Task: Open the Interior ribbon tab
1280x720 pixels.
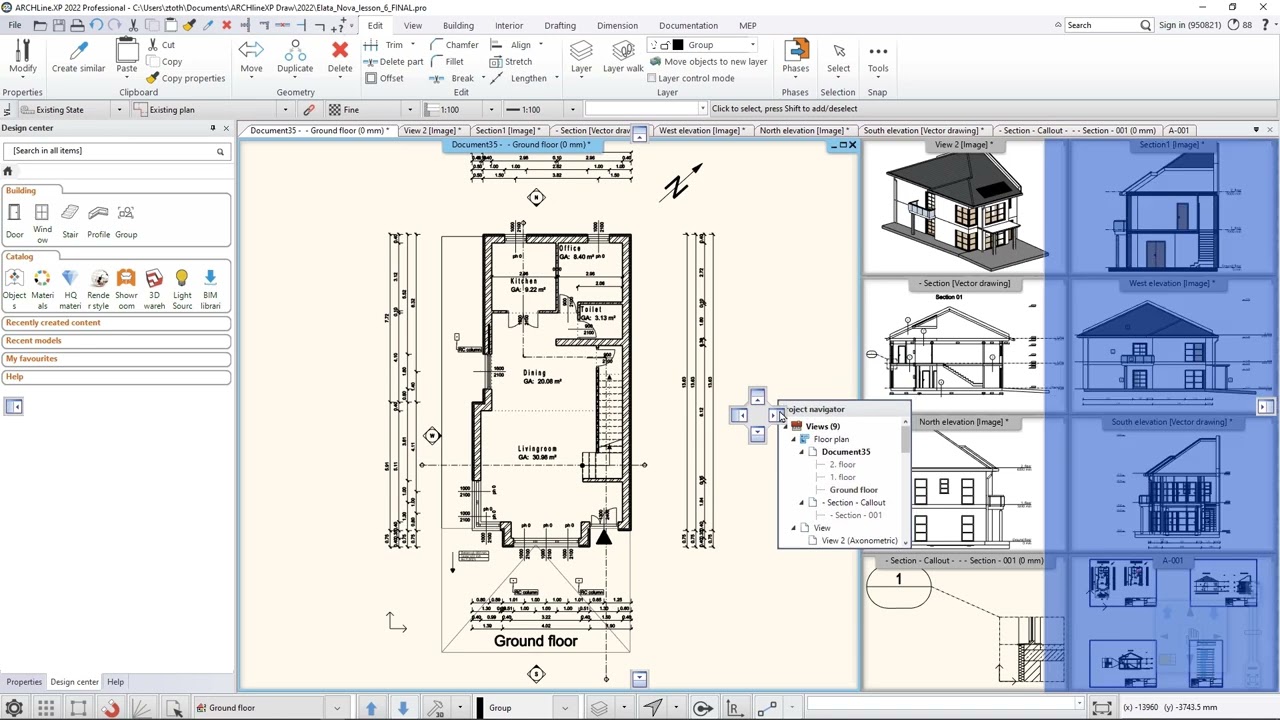Action: coord(509,25)
